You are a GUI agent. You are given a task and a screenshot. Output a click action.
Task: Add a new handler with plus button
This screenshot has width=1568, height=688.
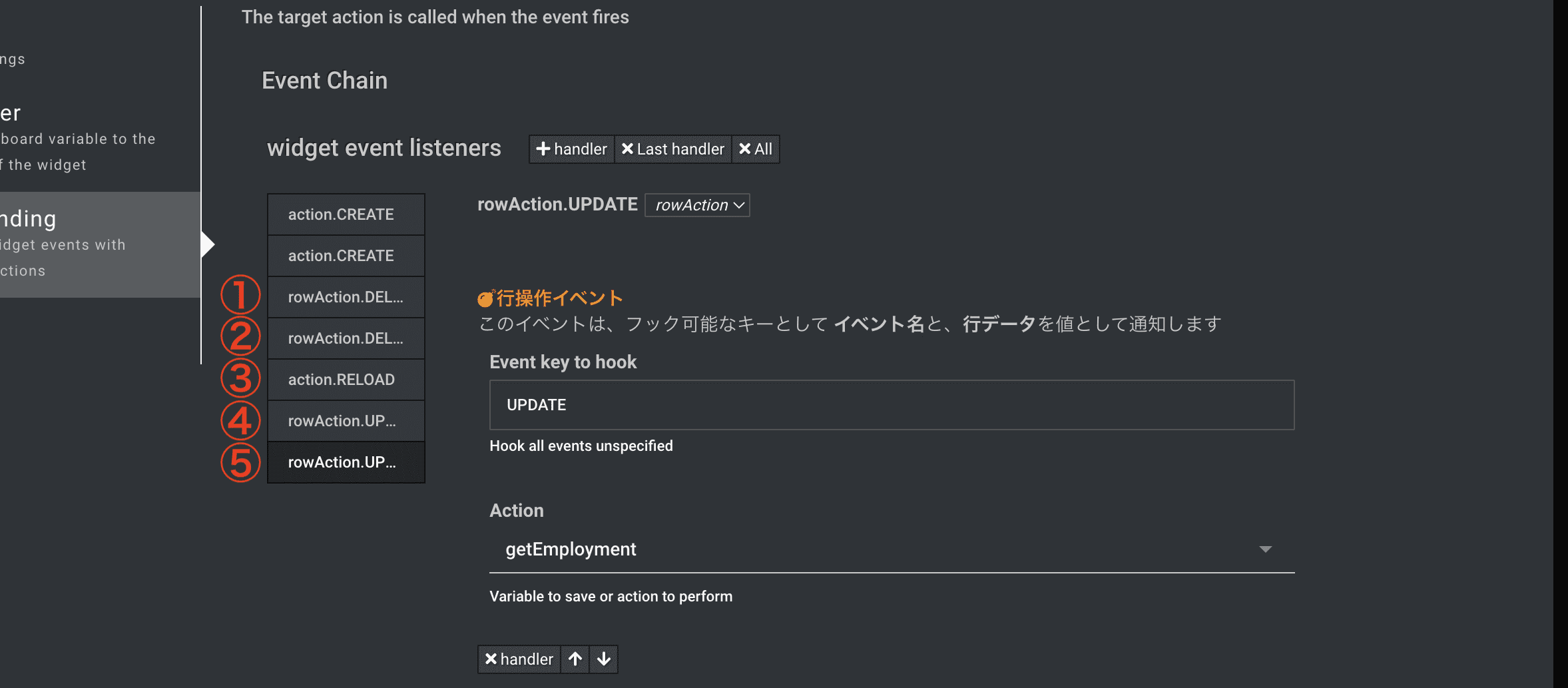coord(571,149)
